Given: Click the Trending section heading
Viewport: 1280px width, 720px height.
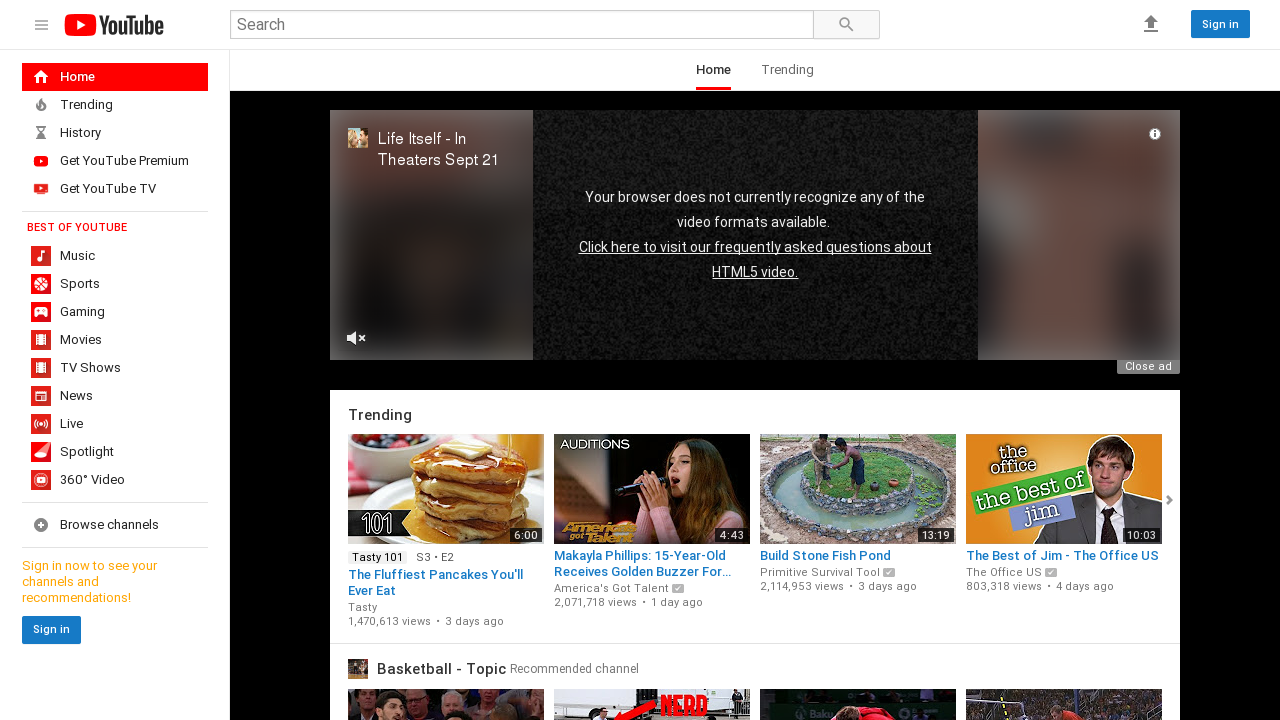Looking at the screenshot, I should 380,415.
